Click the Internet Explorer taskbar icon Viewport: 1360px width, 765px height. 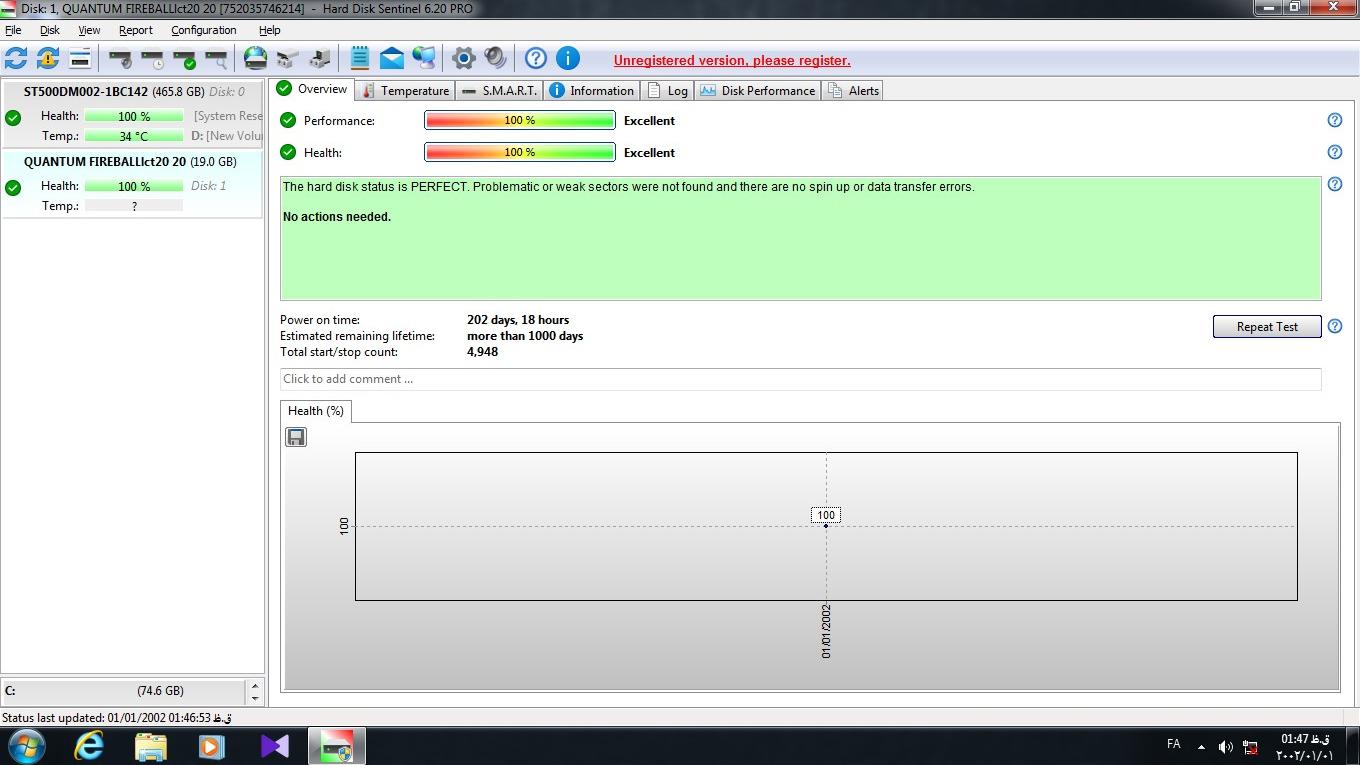click(x=89, y=746)
